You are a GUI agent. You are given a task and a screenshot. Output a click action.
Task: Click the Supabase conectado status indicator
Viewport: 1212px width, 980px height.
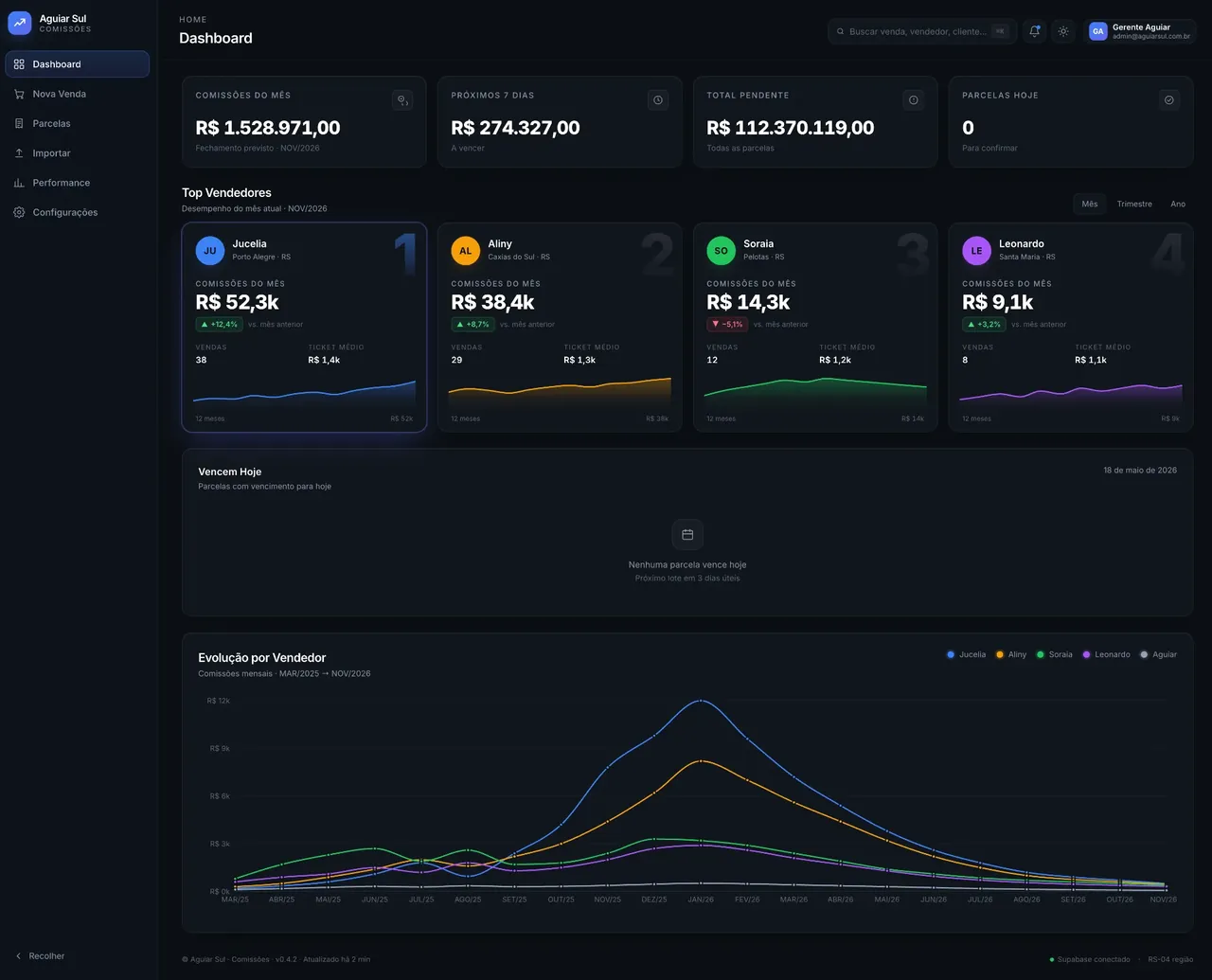[1090, 960]
